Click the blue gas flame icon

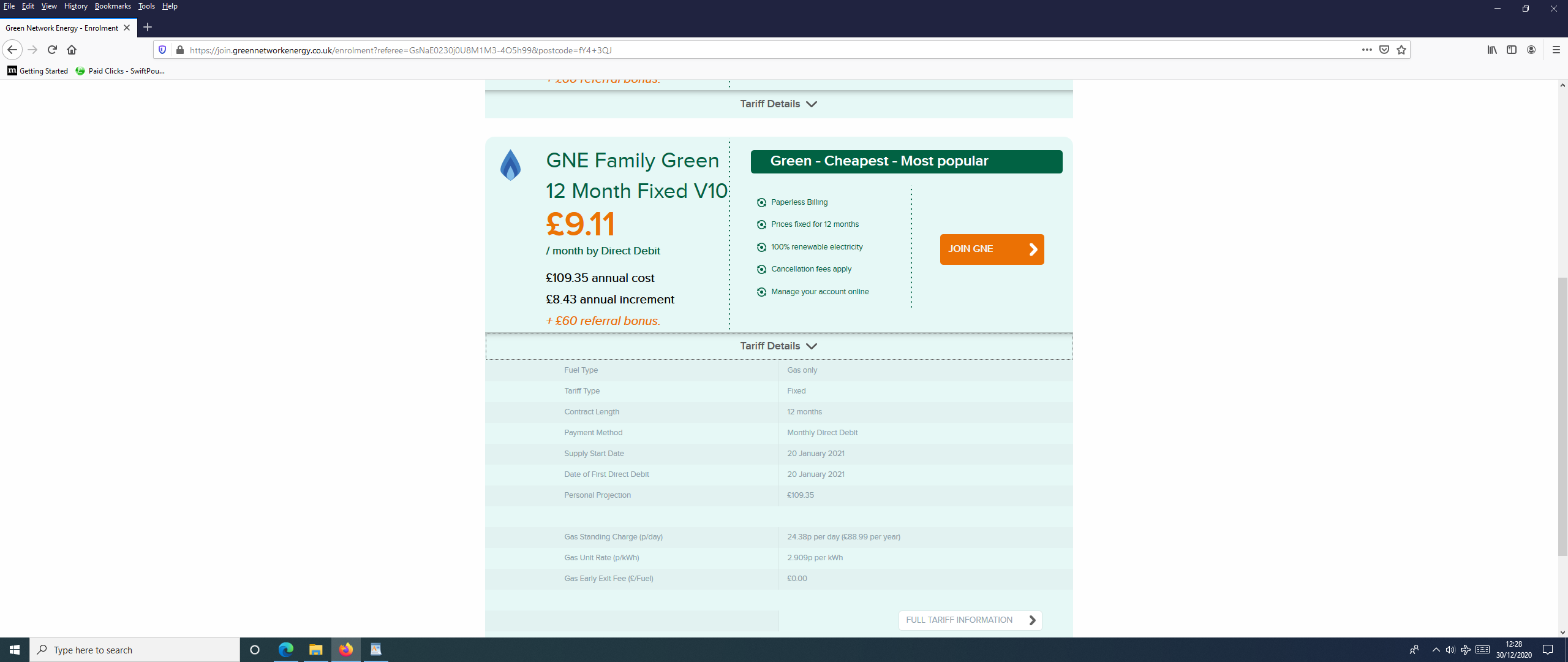pos(510,165)
